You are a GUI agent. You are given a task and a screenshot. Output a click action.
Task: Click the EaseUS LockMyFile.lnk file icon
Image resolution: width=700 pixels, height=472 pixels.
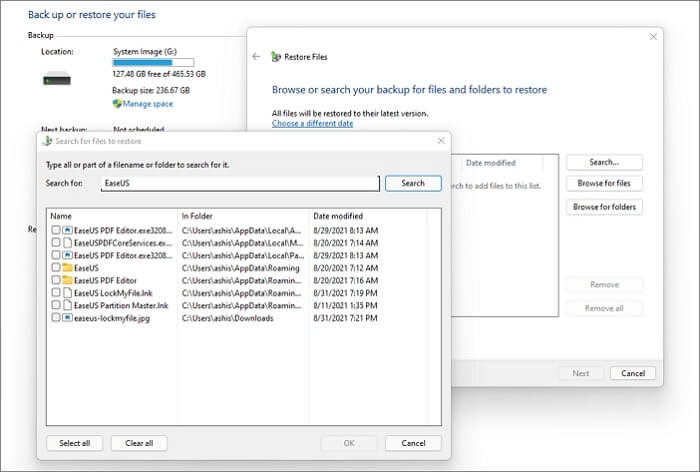coord(67,293)
